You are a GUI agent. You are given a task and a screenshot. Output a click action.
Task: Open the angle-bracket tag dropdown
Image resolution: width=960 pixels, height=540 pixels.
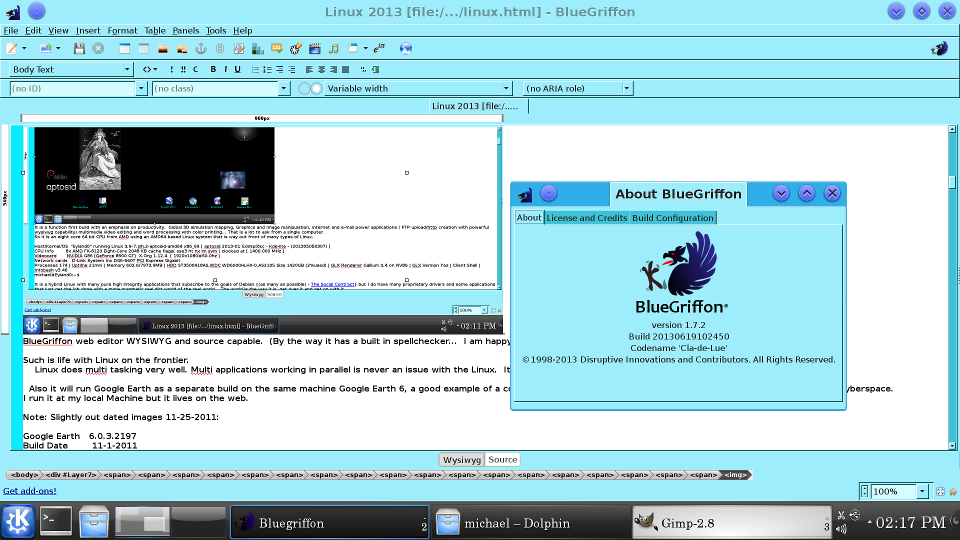click(x=149, y=70)
